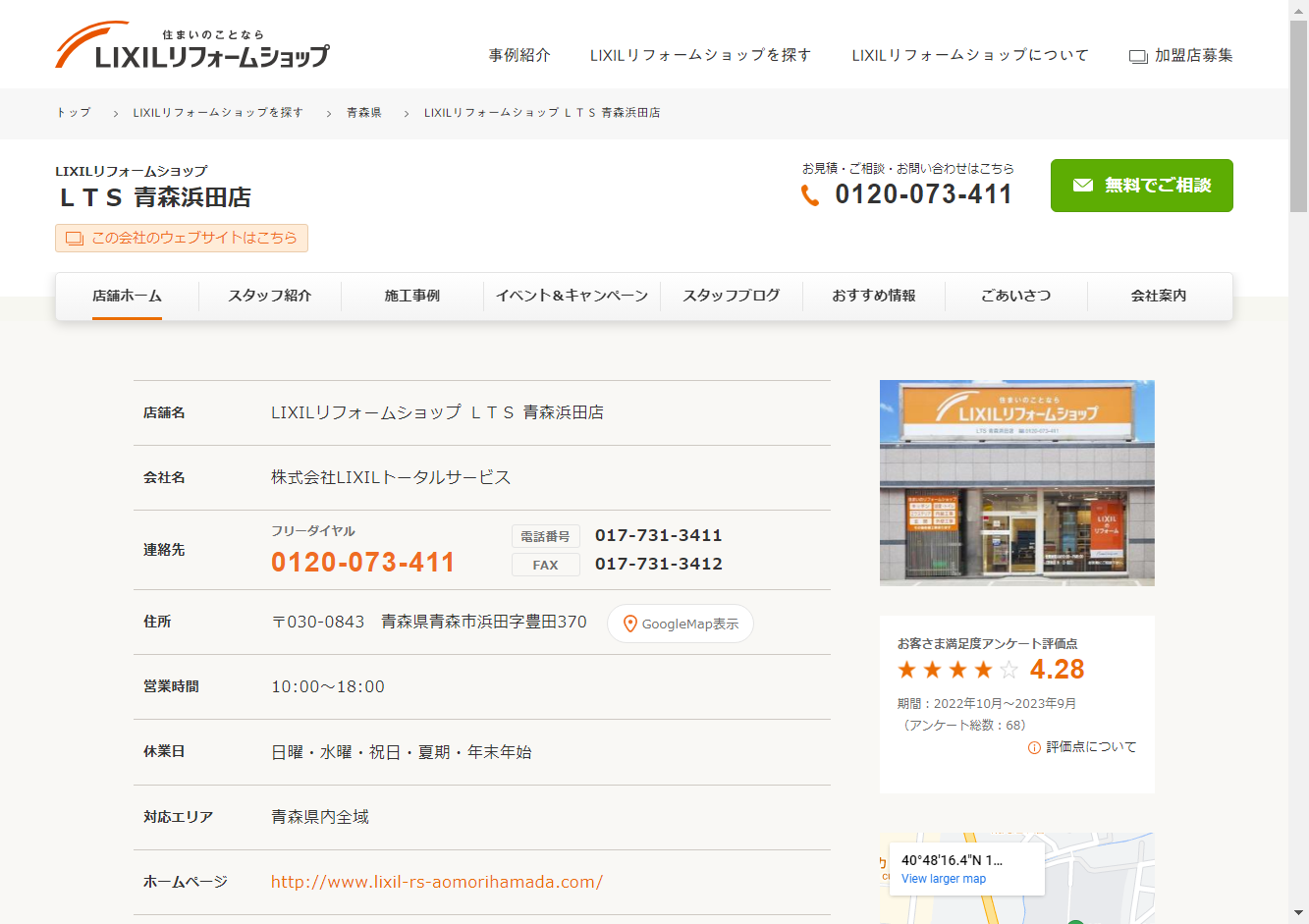The image size is (1309, 924).
Task: Click 青森県 breadcrumb link
Action: (364, 113)
